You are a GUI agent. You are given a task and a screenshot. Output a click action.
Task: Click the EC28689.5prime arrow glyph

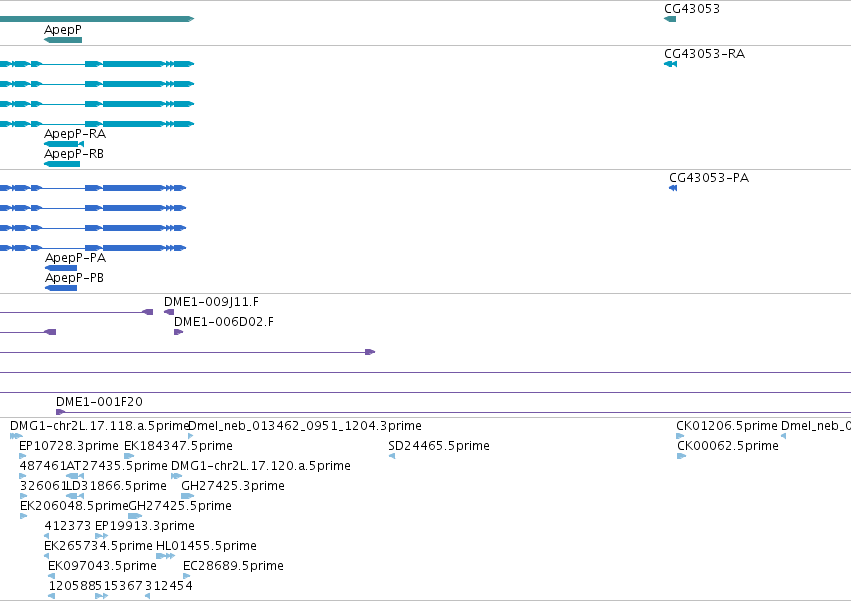pyautogui.click(x=187, y=576)
